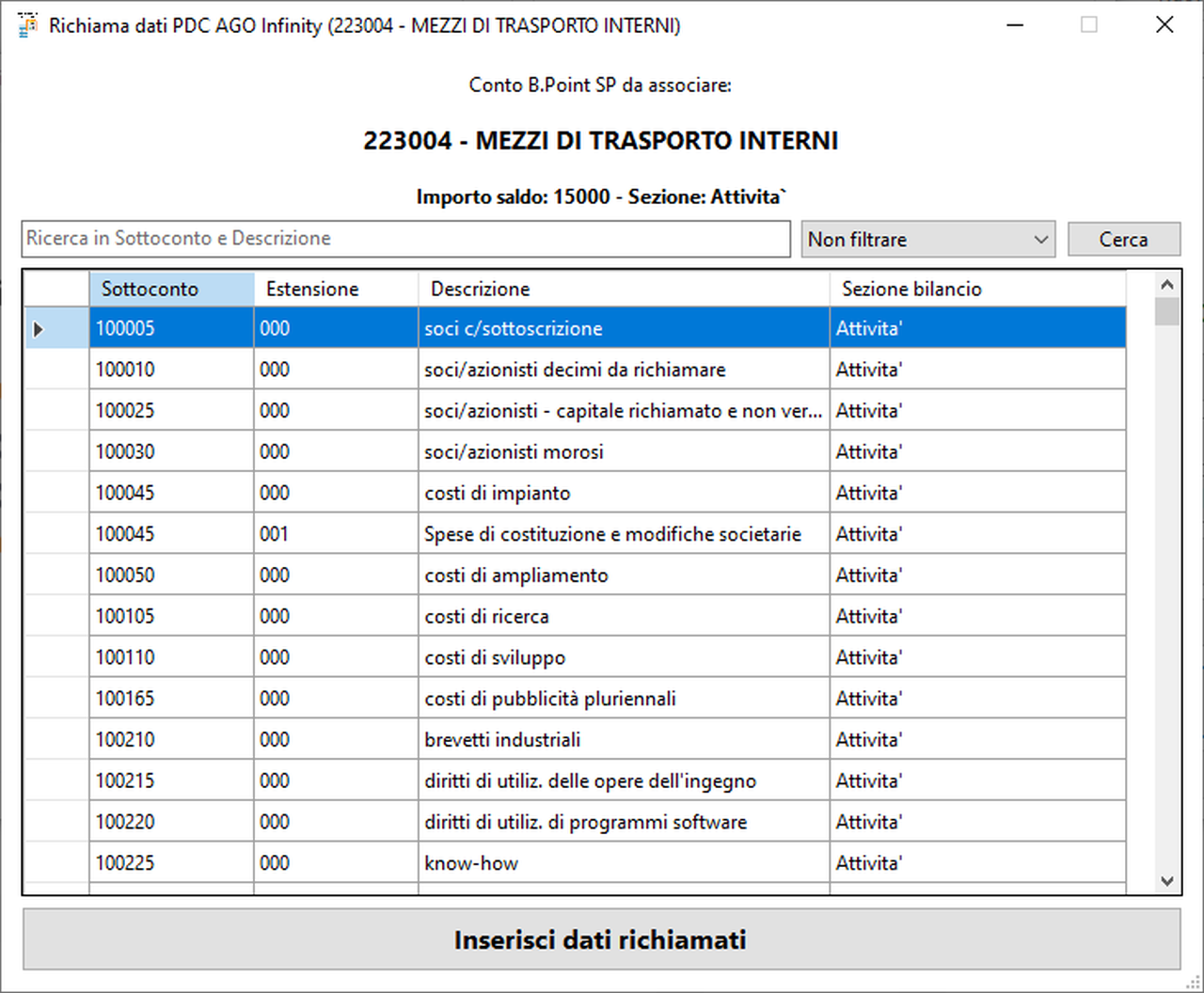Select the cell 100110
This screenshot has height=993, width=1204.
[x=172, y=657]
